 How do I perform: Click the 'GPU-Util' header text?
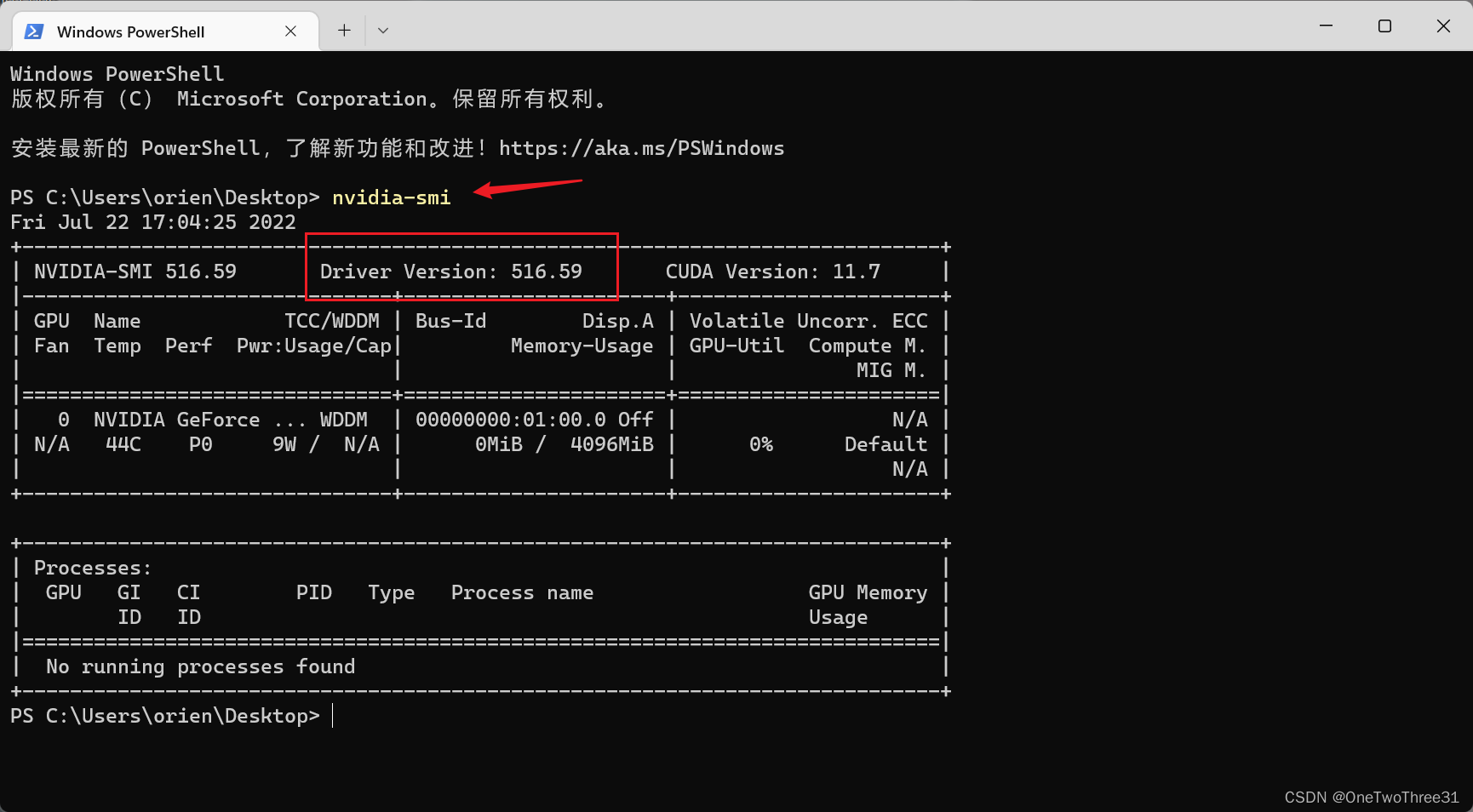coord(736,346)
